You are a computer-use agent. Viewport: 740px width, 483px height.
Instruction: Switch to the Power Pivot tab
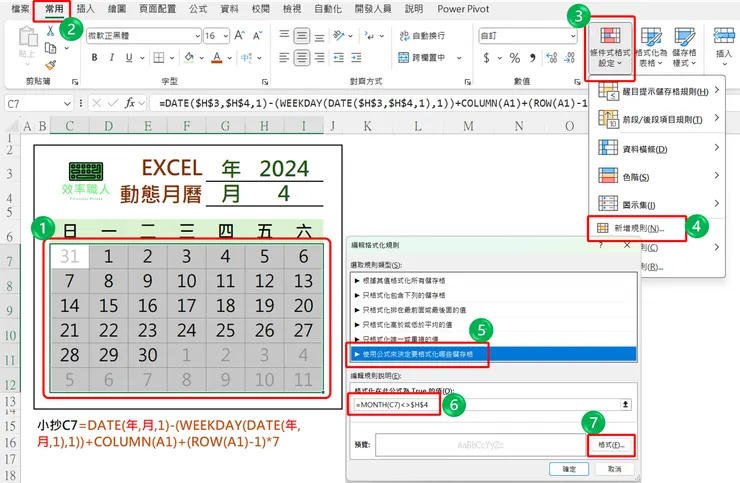pyautogui.click(x=463, y=8)
